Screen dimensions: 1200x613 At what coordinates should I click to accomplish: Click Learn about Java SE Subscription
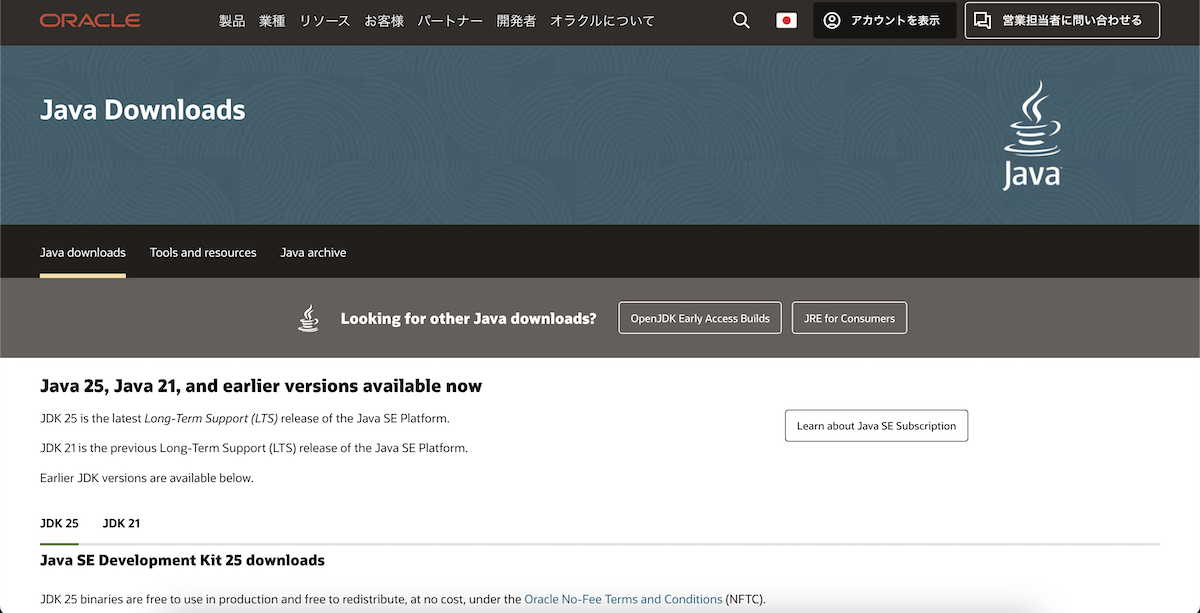[x=876, y=425]
